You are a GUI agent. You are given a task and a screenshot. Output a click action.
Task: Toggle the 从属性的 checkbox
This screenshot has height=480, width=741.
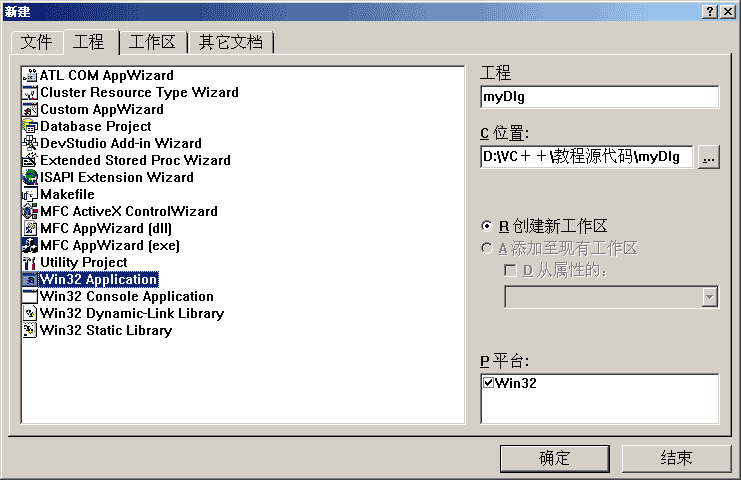point(510,271)
